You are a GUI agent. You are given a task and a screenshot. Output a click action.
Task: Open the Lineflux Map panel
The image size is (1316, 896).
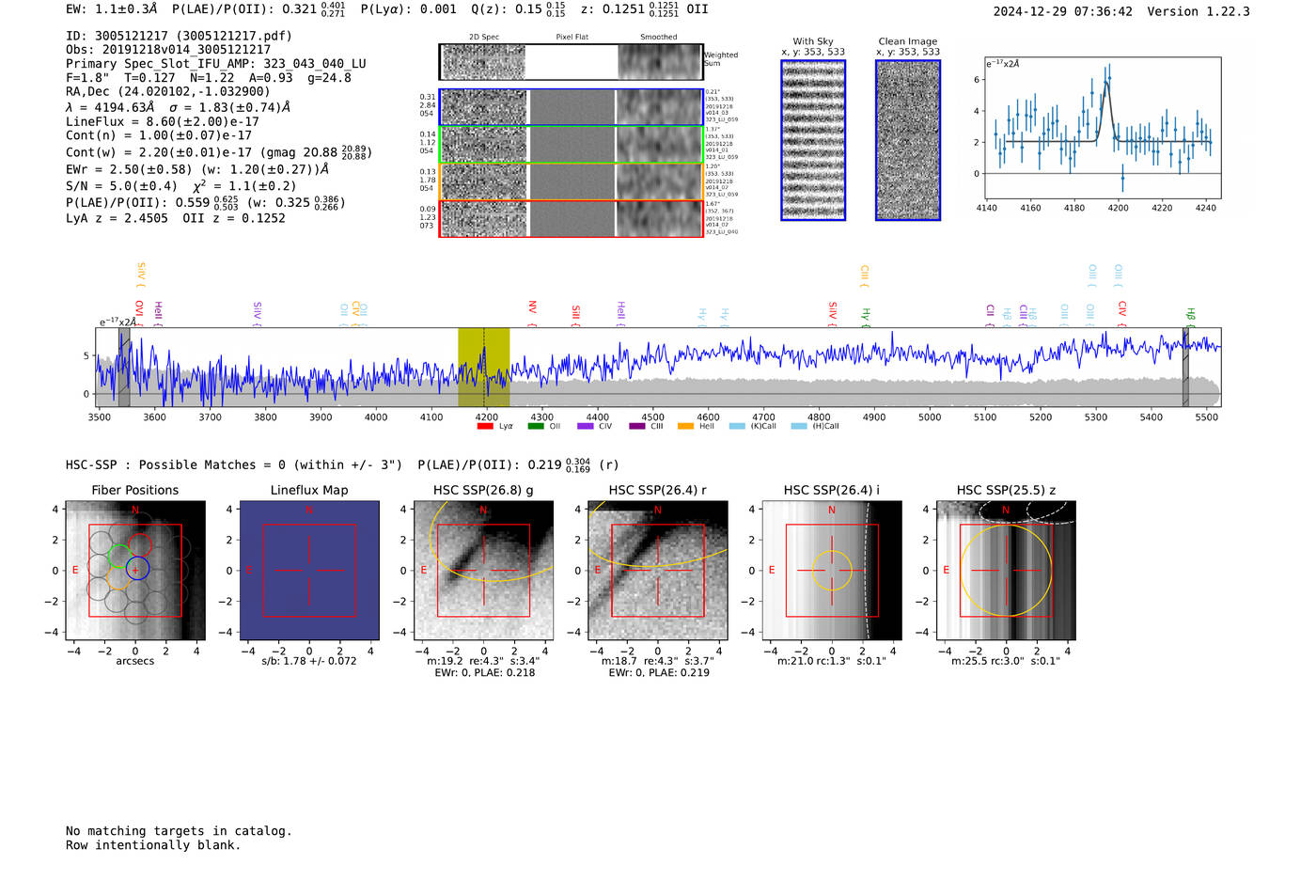309,571
